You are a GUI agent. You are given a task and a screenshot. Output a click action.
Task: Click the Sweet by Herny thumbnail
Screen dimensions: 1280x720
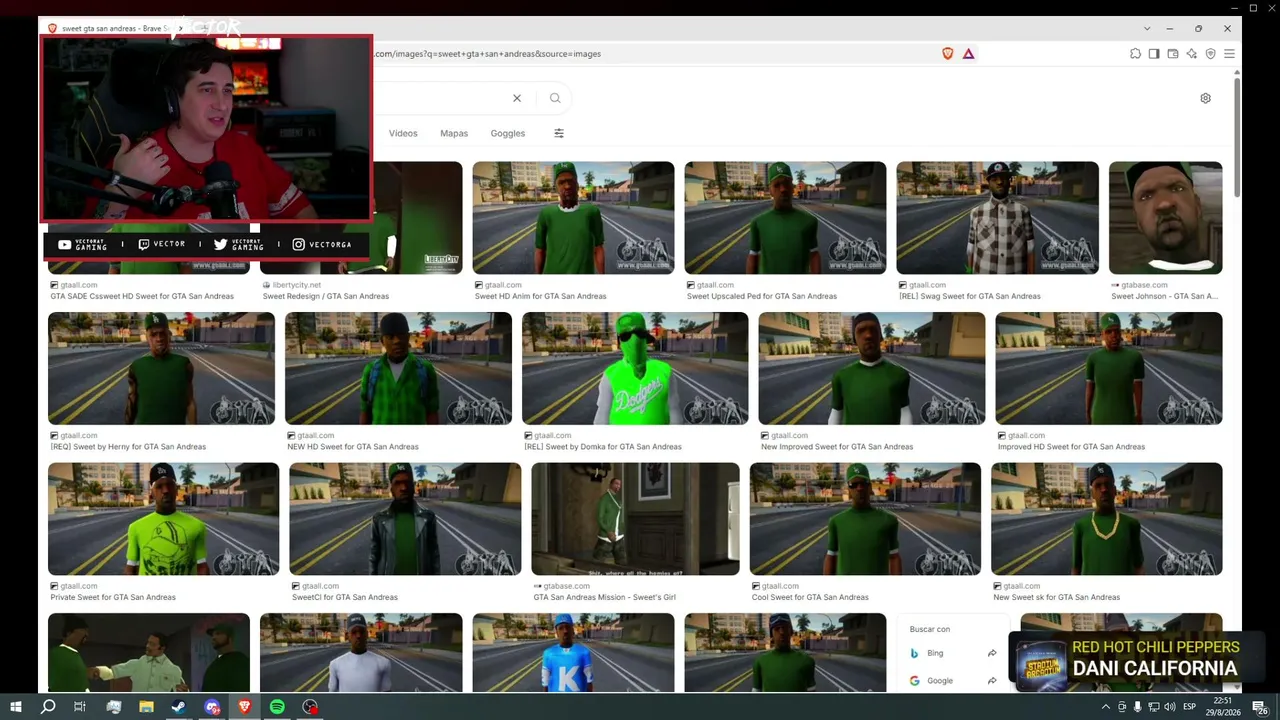pyautogui.click(x=161, y=369)
